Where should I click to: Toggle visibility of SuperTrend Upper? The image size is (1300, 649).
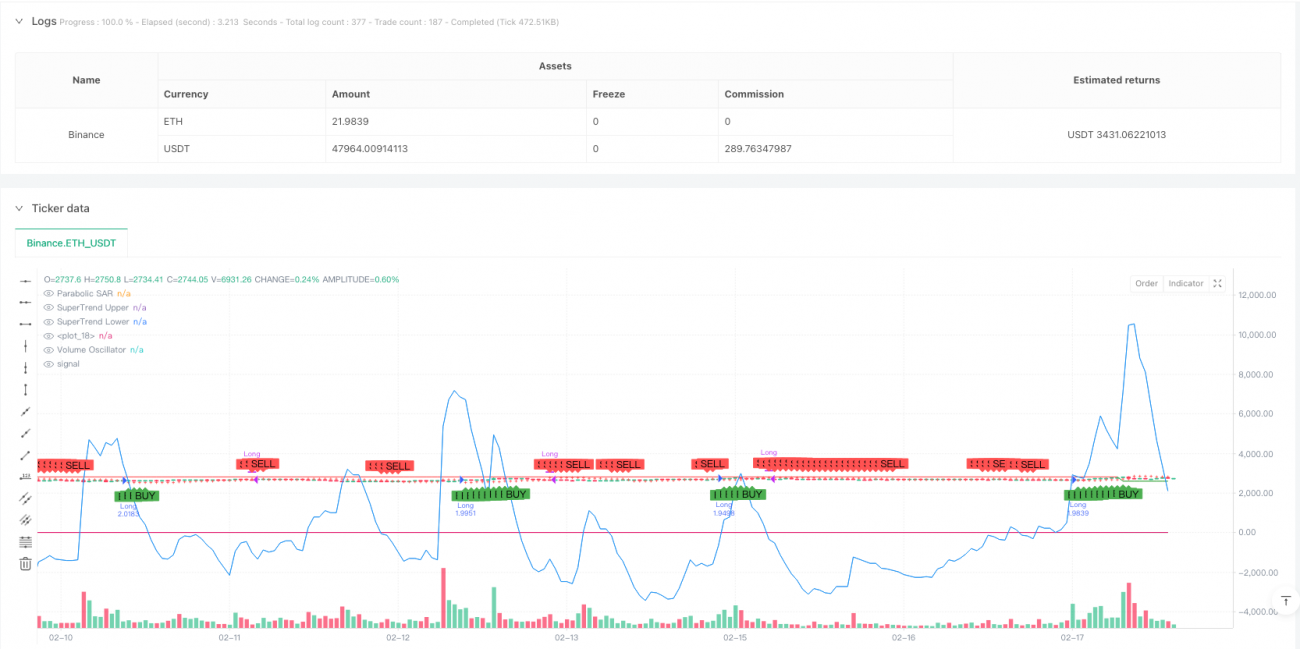[49, 308]
